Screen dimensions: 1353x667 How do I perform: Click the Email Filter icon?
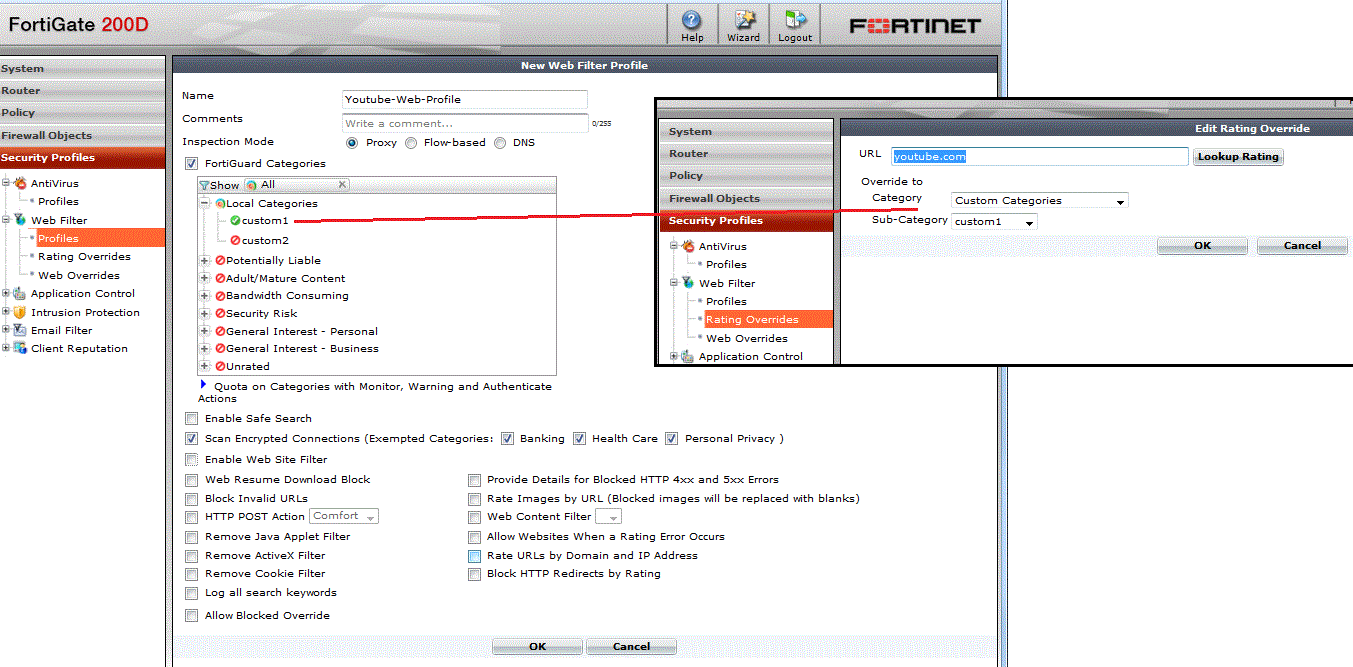point(20,330)
